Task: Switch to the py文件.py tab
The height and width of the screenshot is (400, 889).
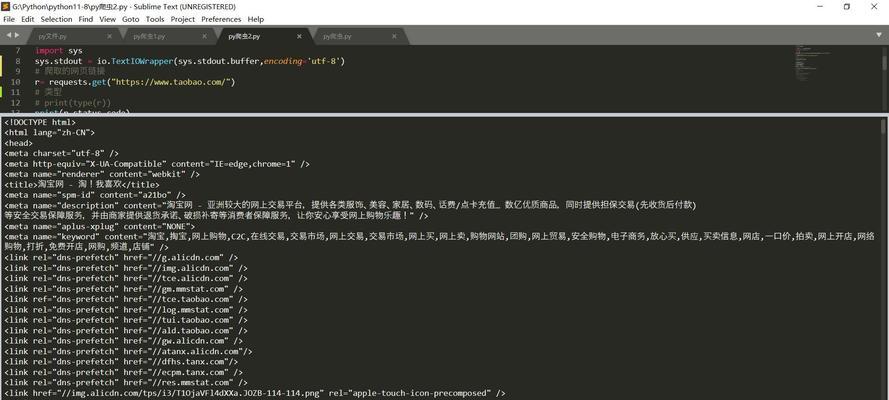Action: (x=74, y=36)
